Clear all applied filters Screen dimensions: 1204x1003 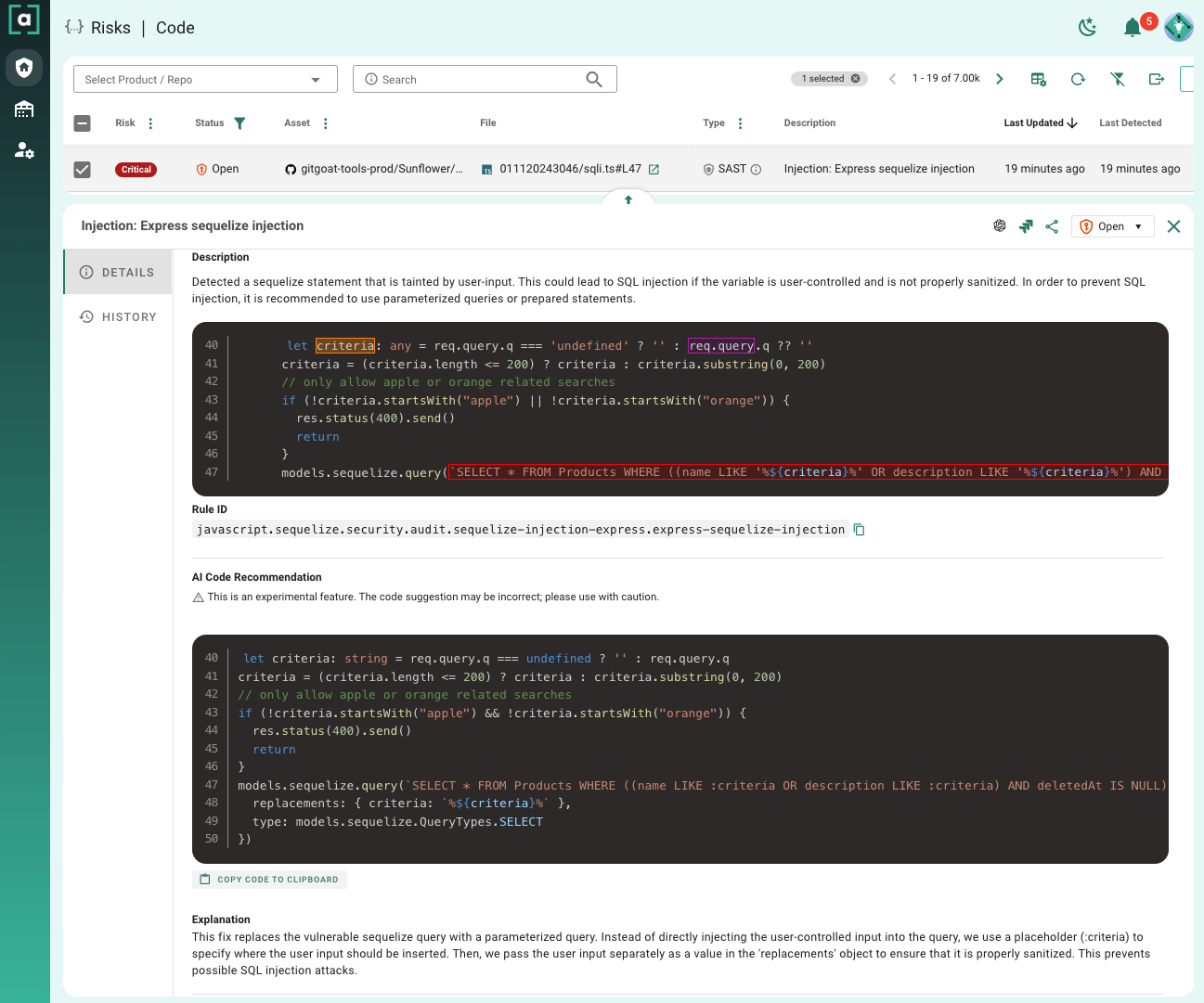click(x=1118, y=79)
